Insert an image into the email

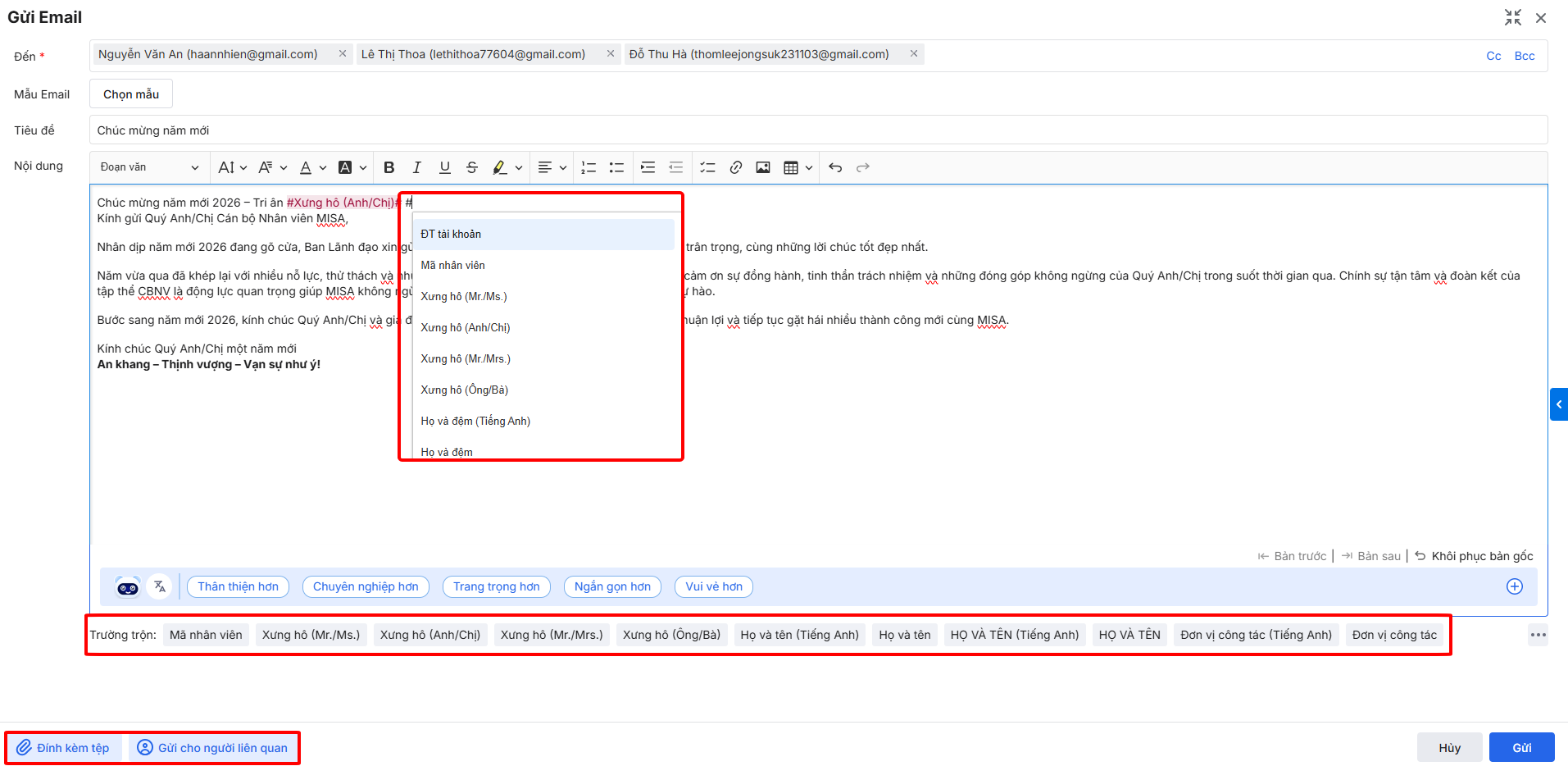pos(762,167)
